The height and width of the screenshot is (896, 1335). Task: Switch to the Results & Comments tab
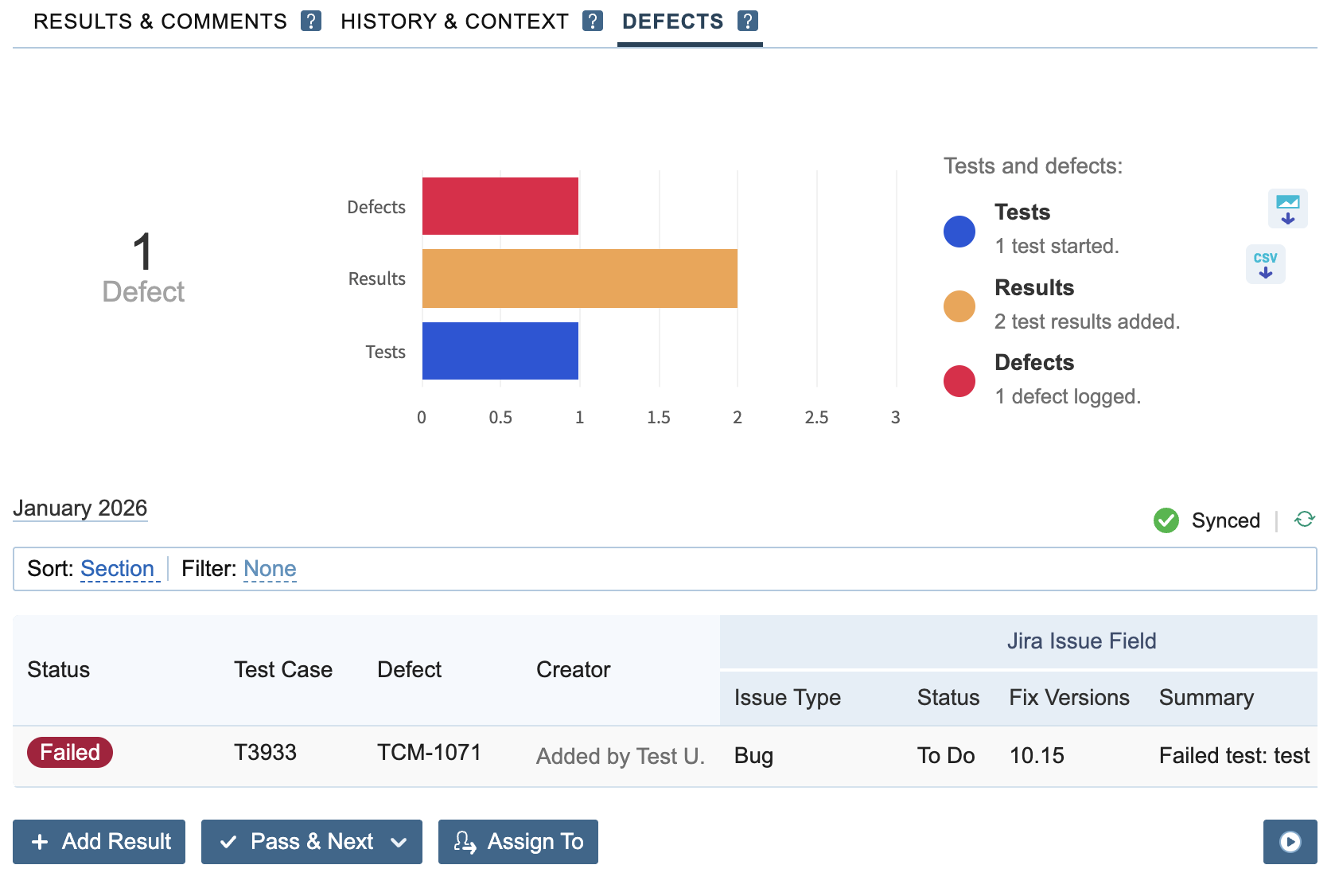(160, 21)
